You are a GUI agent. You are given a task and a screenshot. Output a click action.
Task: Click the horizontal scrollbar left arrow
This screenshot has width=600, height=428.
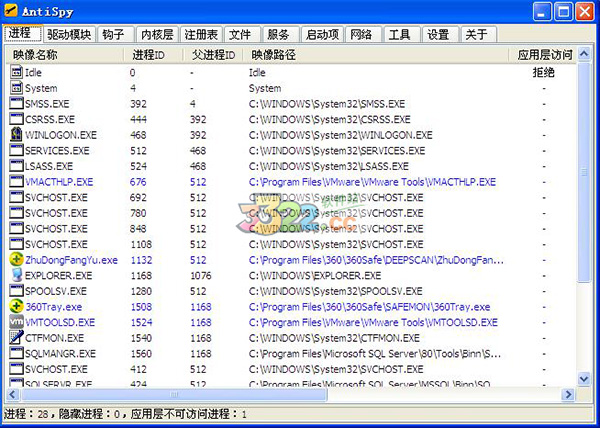(13, 394)
